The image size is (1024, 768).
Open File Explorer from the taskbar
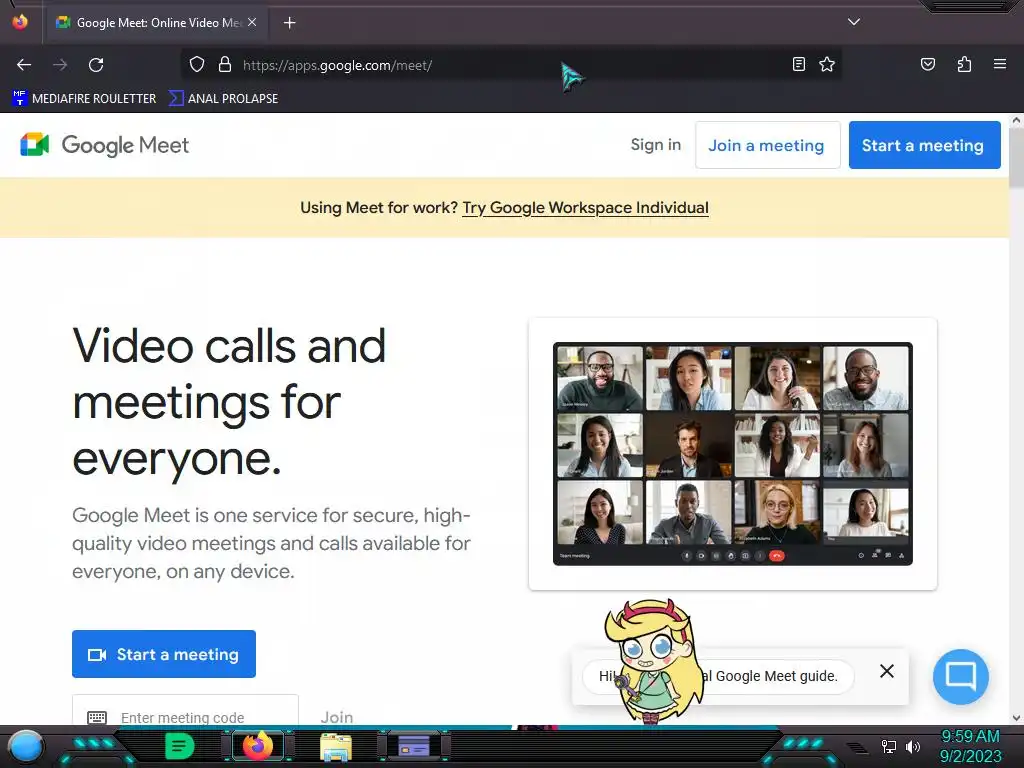(x=336, y=746)
